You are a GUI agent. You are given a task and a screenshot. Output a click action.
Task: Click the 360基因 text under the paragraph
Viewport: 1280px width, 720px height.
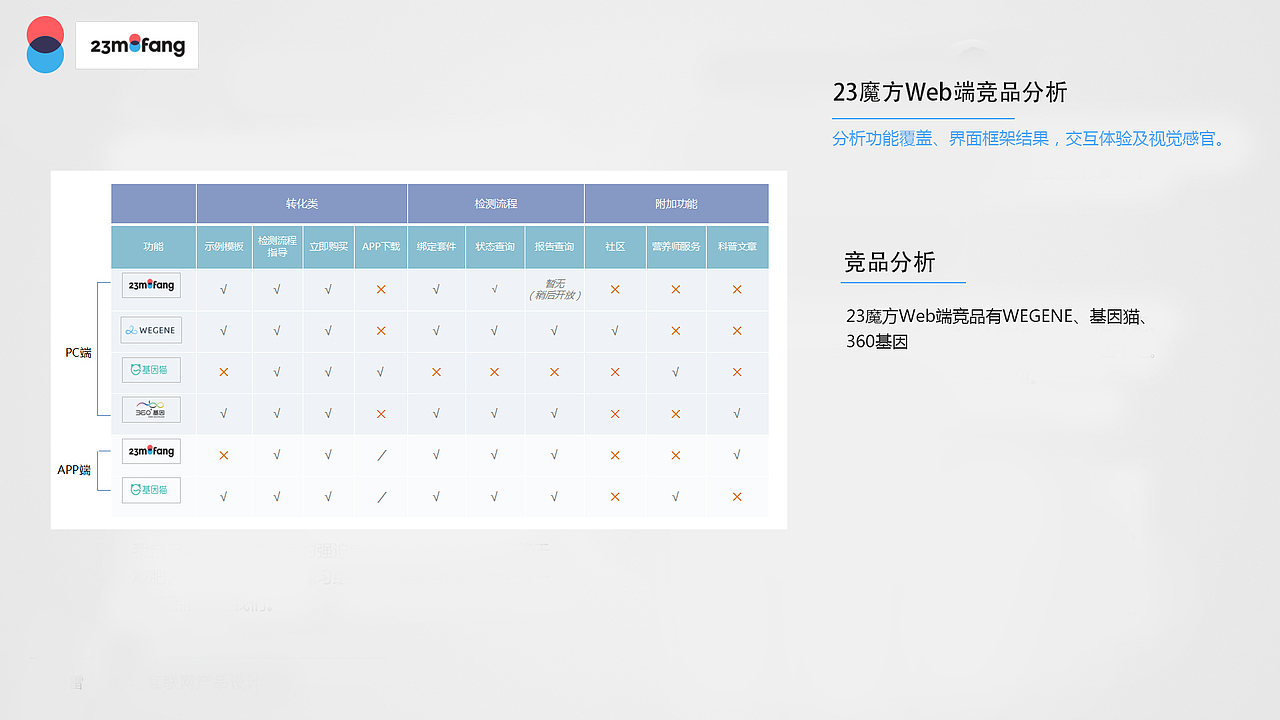(877, 342)
